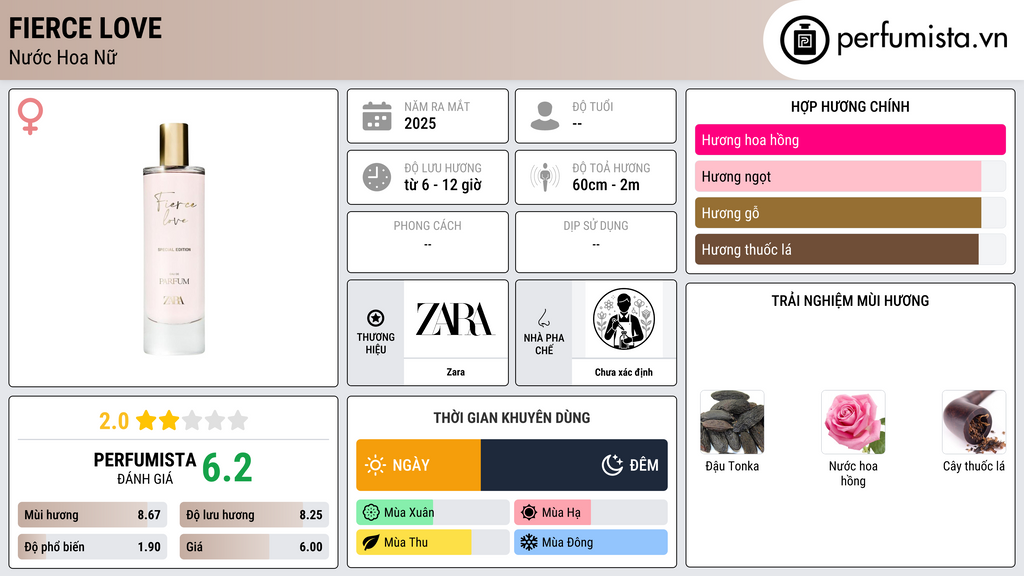Click the Dịp sử dụng card
Image resolution: width=1024 pixels, height=576 pixels.
(596, 242)
